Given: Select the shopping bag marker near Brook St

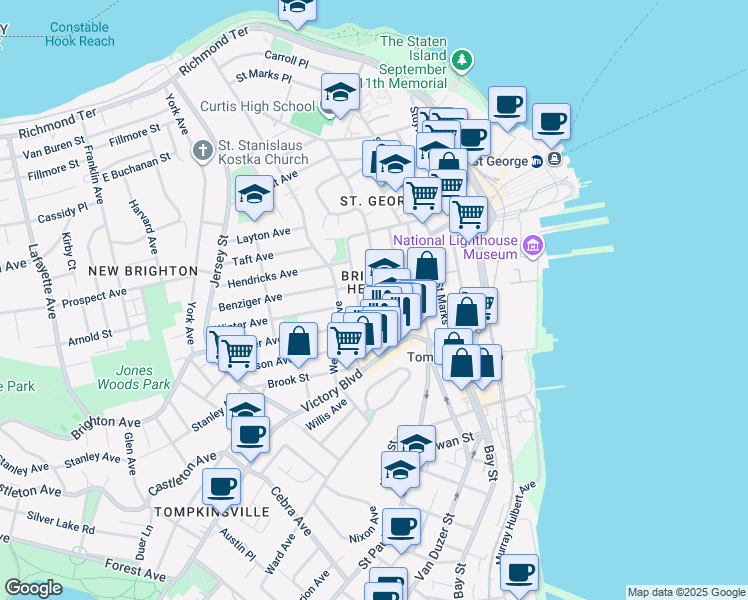Looking at the screenshot, I should pos(298,342).
